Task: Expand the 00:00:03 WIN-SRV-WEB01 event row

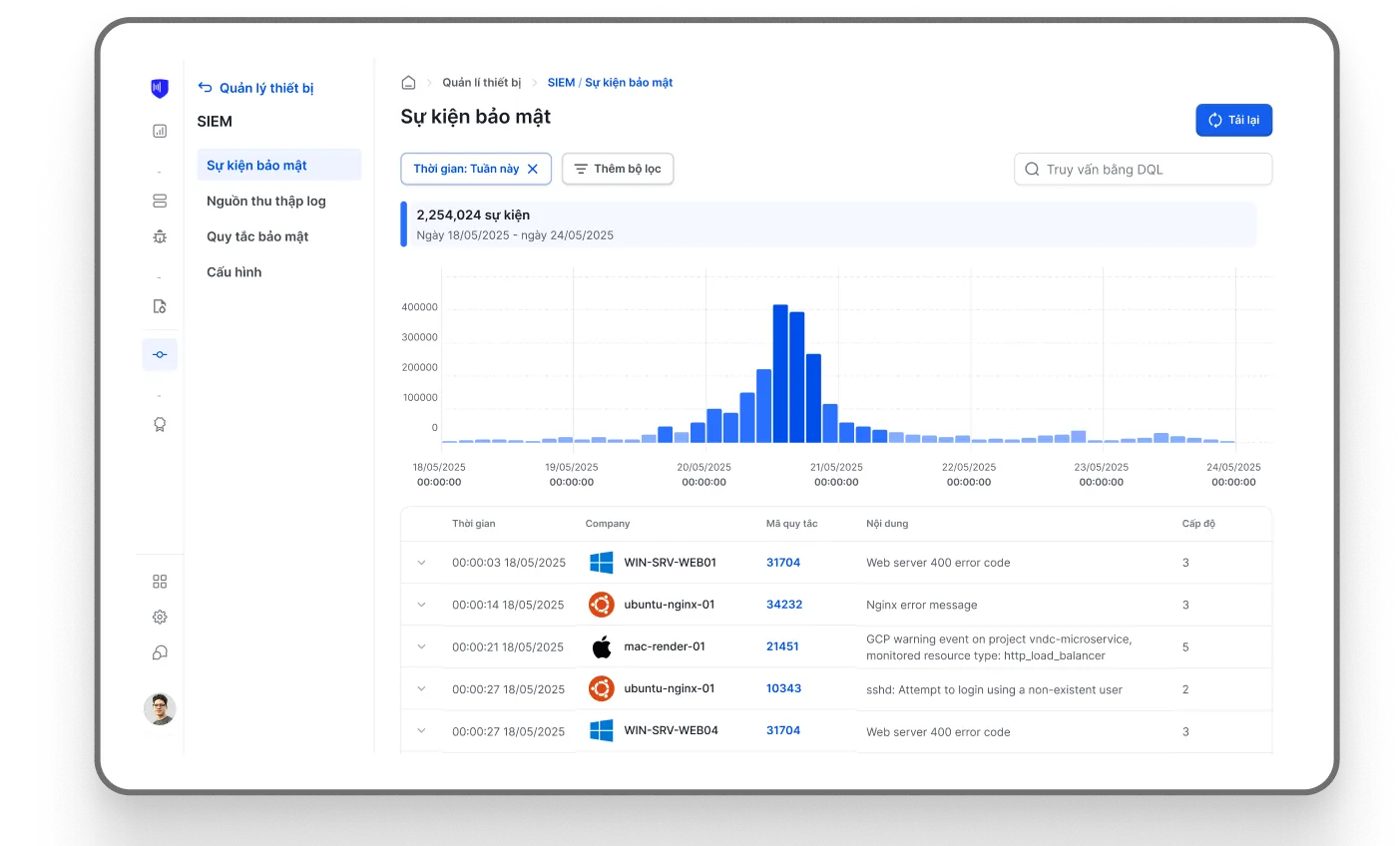Action: point(421,563)
